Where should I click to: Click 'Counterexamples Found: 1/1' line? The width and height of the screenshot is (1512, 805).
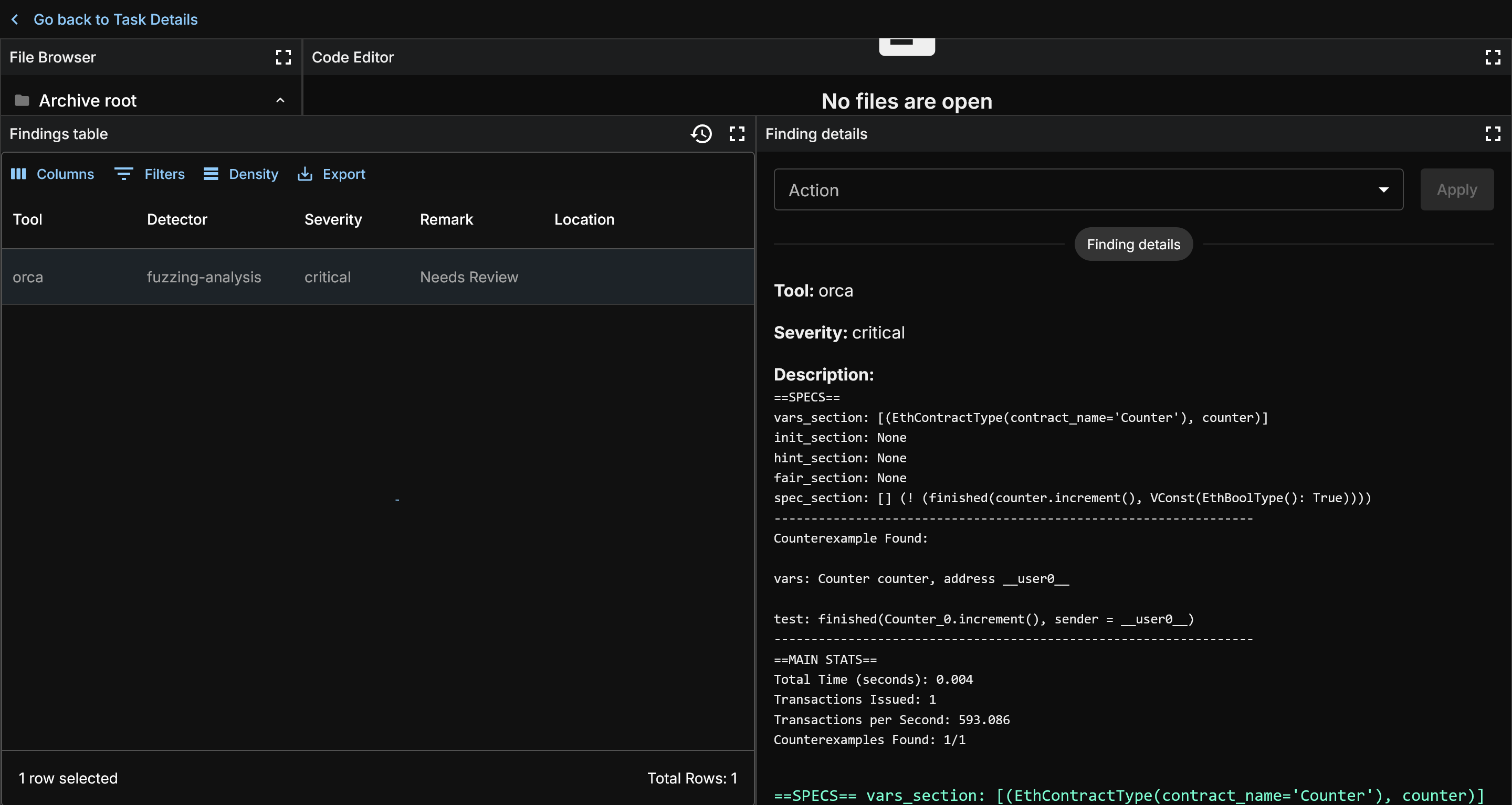coord(869,739)
